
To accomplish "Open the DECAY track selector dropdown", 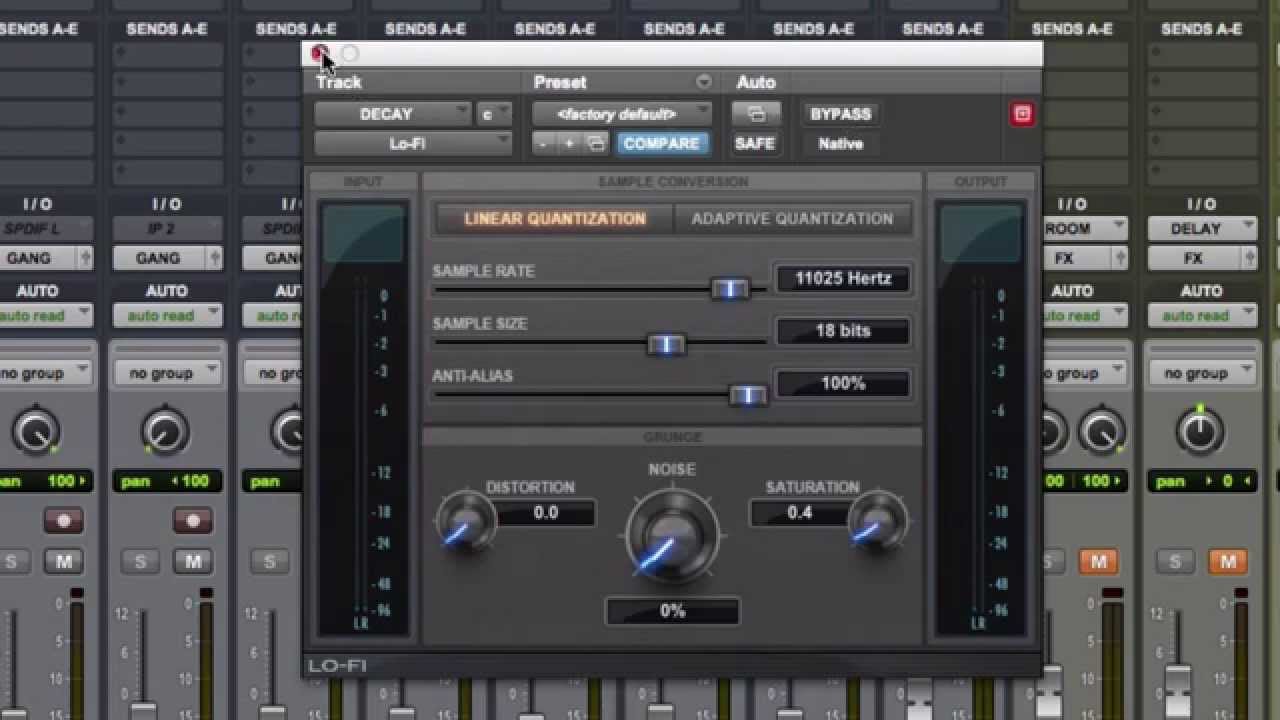I will coord(392,114).
